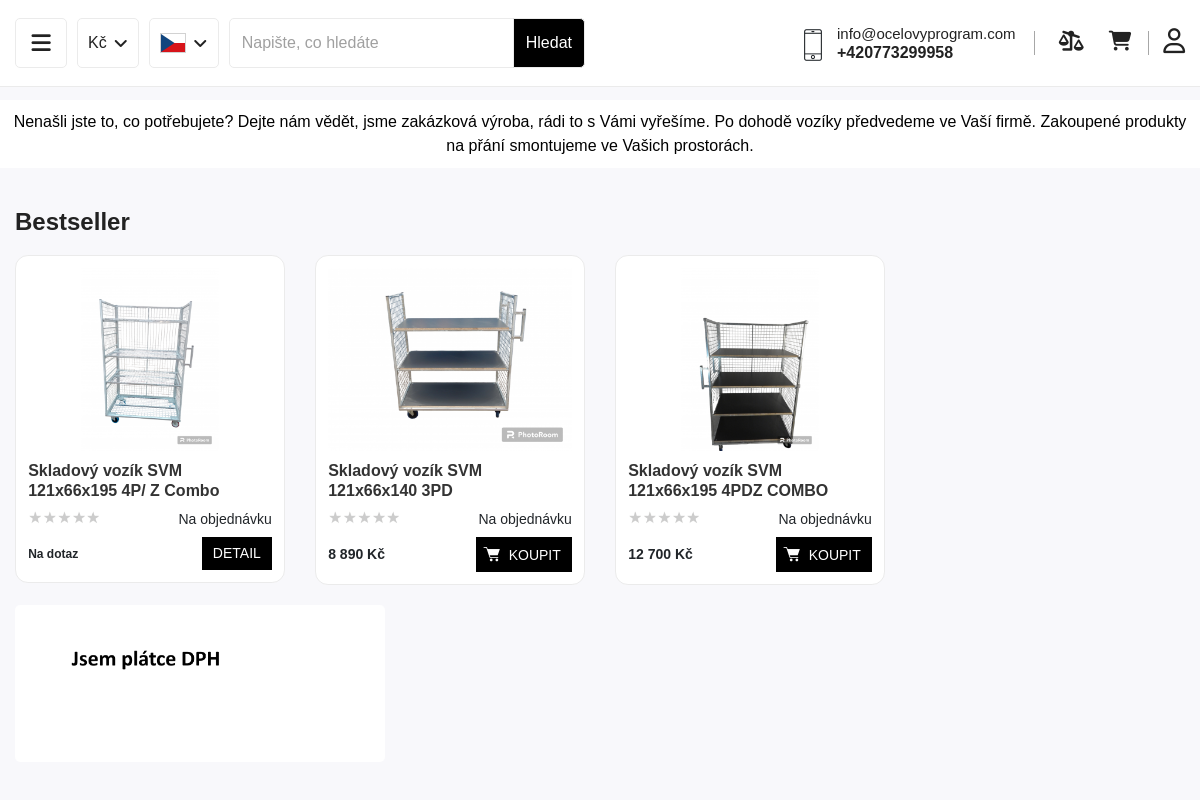
Task: Expand the Kč currency dropdown
Action: point(108,43)
